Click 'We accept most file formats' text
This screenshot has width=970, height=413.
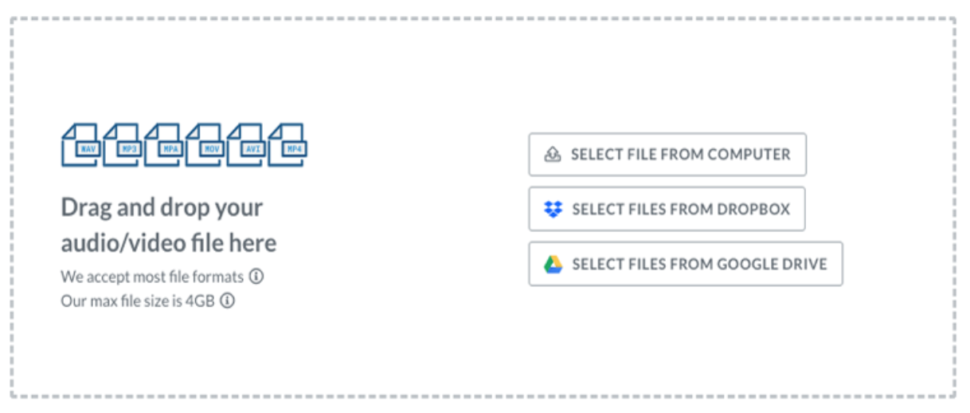coord(152,276)
